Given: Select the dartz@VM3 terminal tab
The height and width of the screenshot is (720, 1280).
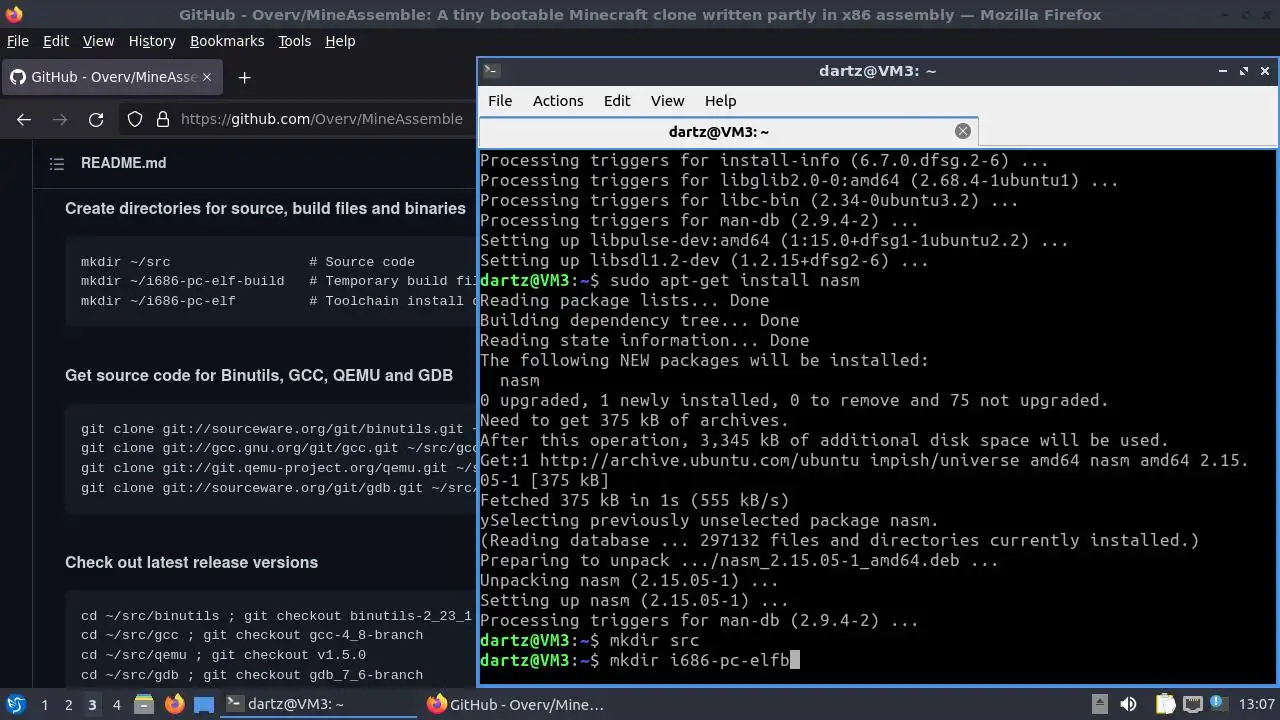Looking at the screenshot, I should [x=728, y=132].
